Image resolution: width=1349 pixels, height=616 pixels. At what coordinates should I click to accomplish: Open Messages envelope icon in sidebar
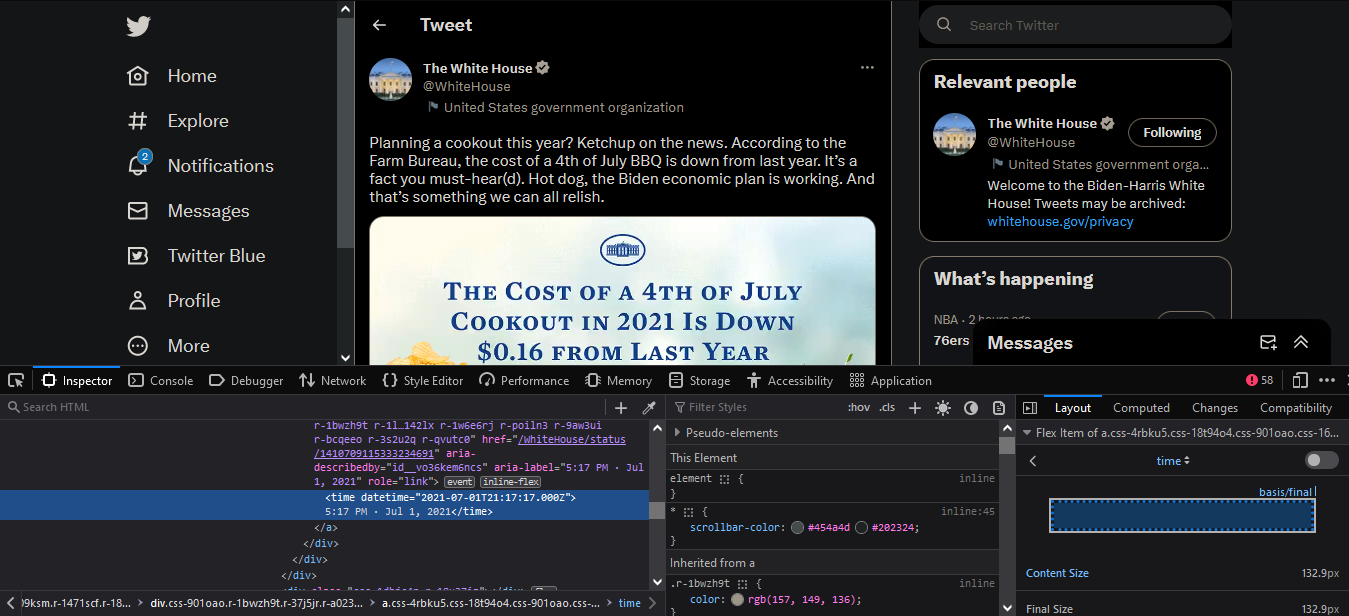[x=138, y=211]
